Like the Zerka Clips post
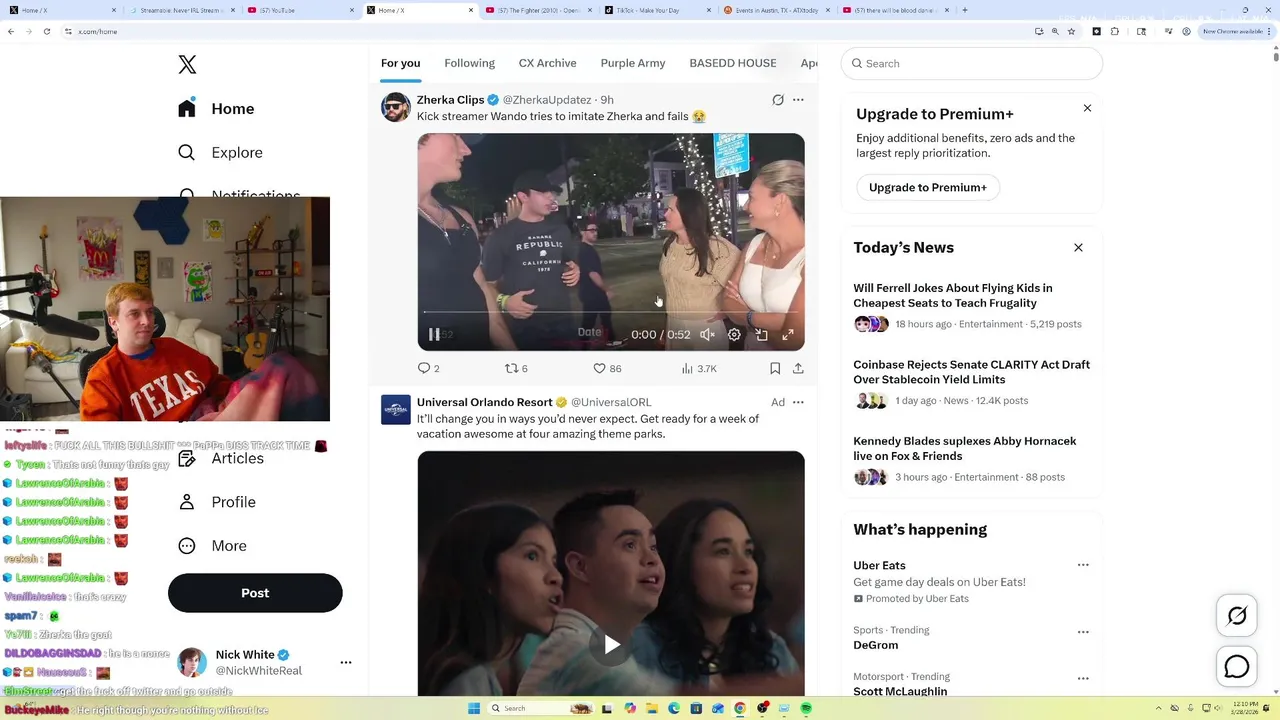The height and width of the screenshot is (720, 1280). click(x=607, y=368)
